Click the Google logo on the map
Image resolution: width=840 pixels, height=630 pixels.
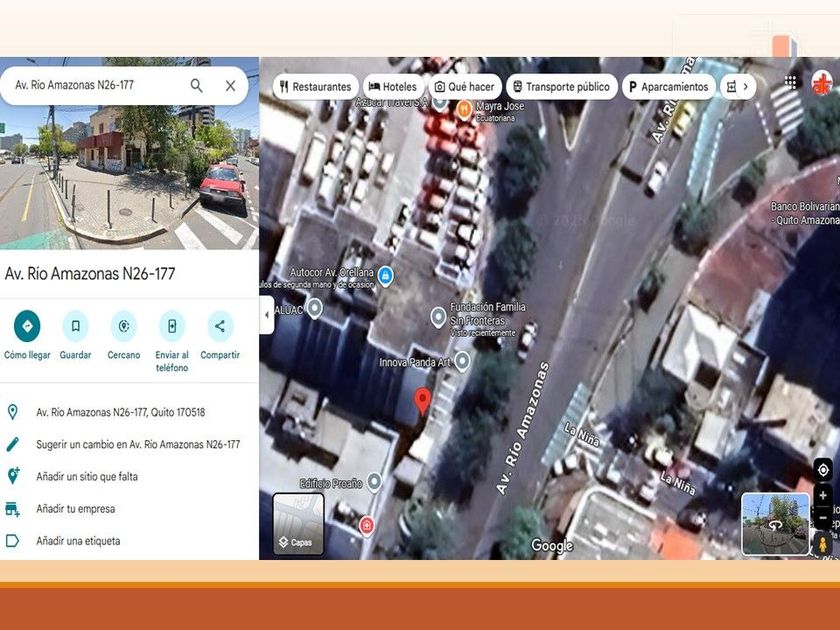(x=552, y=545)
